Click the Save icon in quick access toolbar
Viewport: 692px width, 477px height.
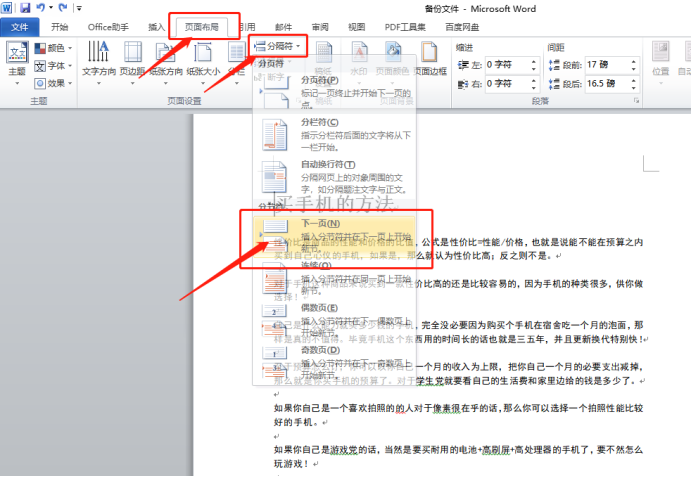(25, 8)
